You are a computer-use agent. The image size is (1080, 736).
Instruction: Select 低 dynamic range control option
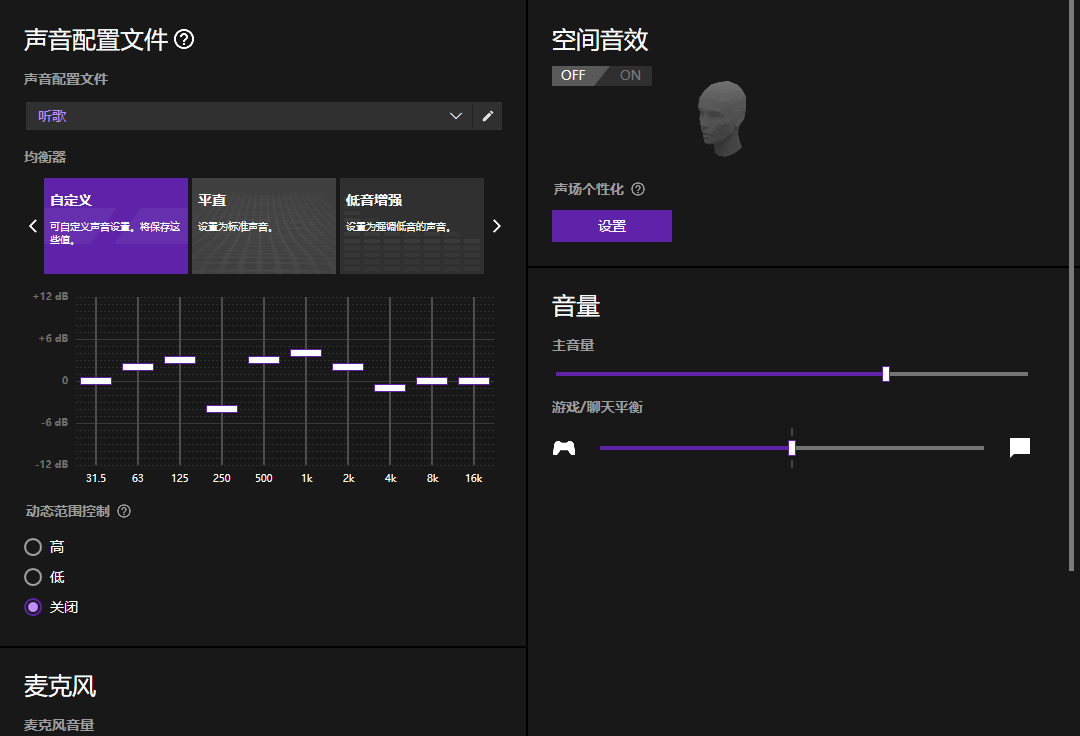click(33, 577)
